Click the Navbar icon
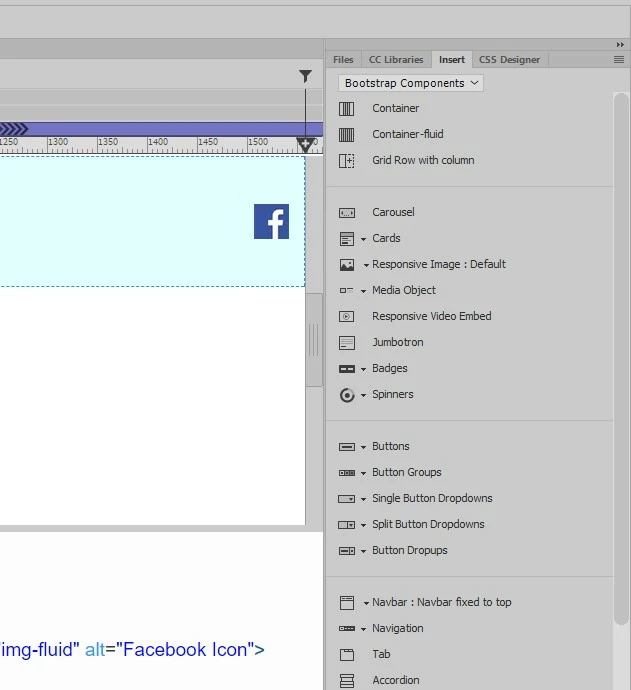631x690 pixels. [x=347, y=603]
